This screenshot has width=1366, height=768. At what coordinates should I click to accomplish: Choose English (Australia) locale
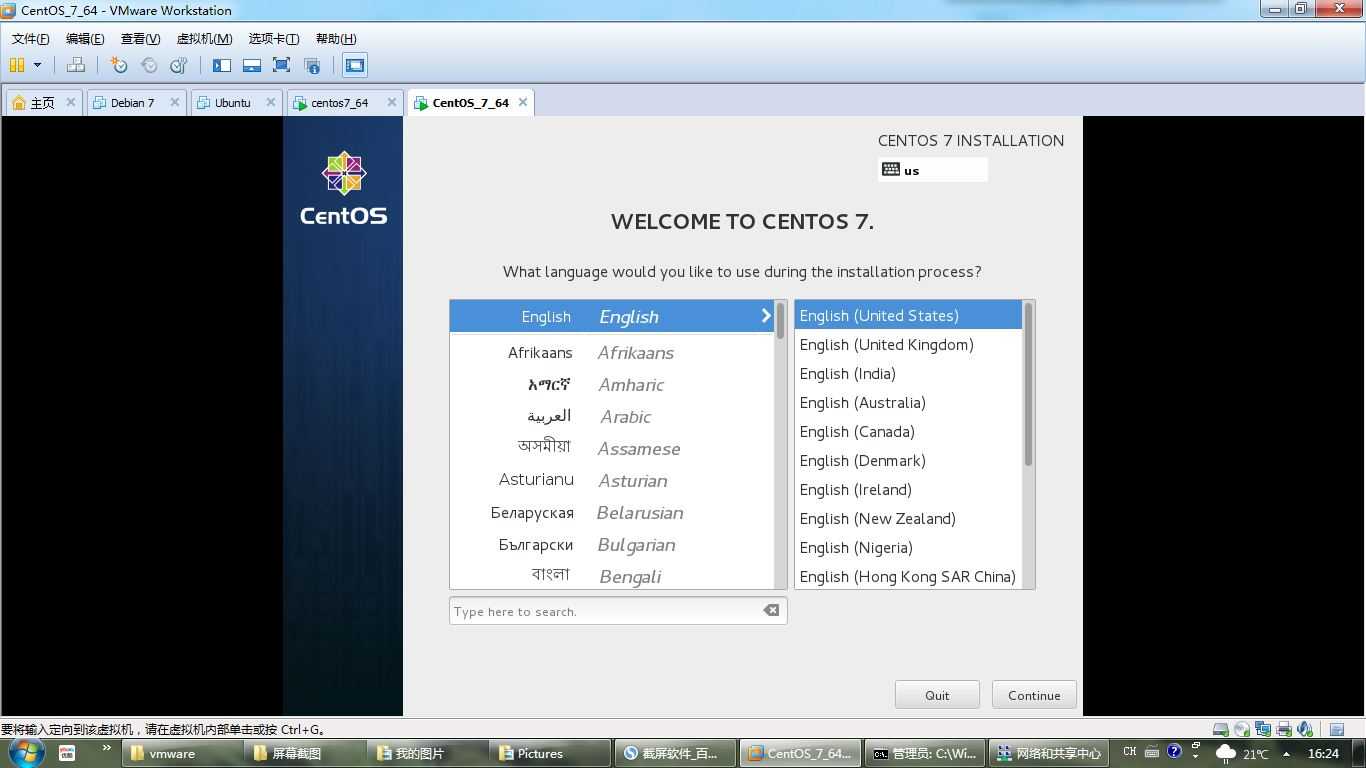[x=908, y=402]
